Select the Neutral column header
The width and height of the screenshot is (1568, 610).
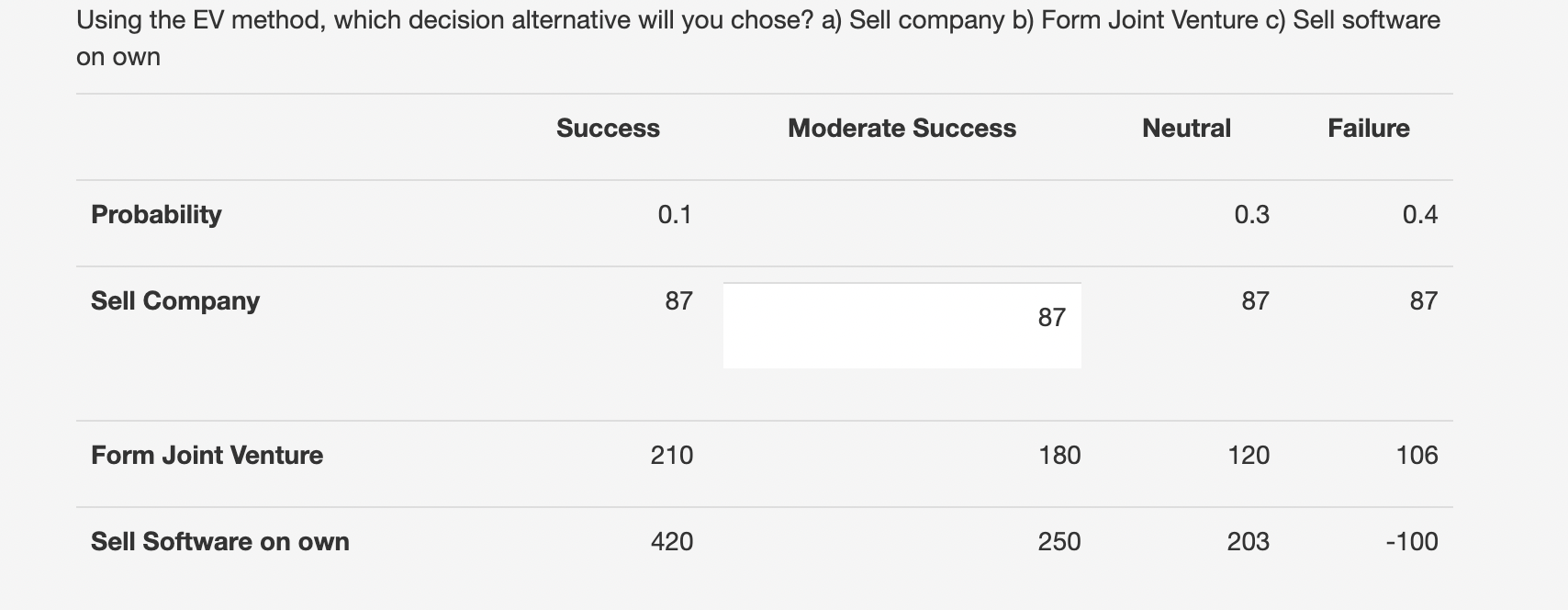pyautogui.click(x=1185, y=128)
